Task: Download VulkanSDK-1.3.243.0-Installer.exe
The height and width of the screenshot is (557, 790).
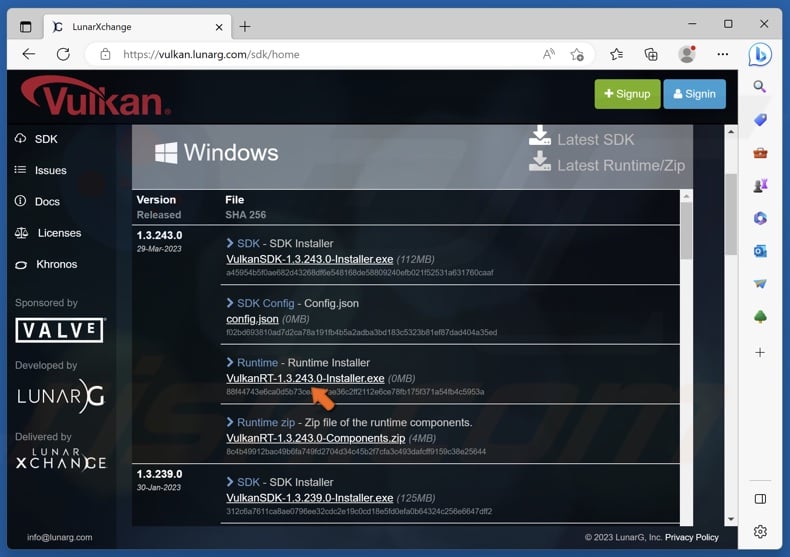Action: pos(309,259)
